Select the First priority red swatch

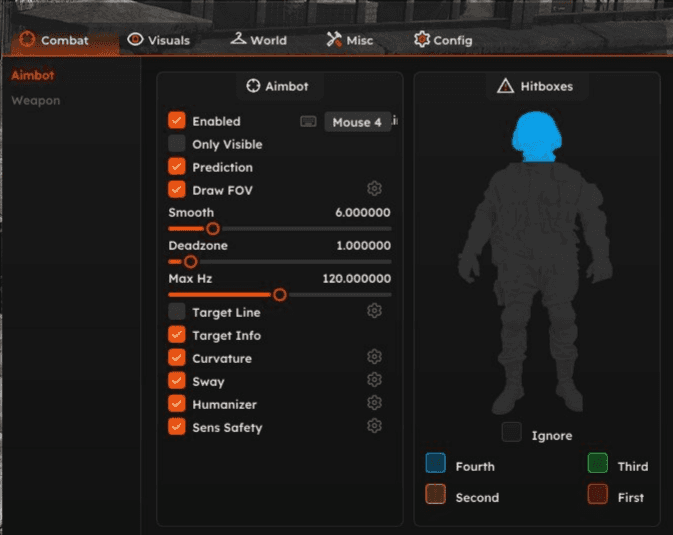(597, 494)
